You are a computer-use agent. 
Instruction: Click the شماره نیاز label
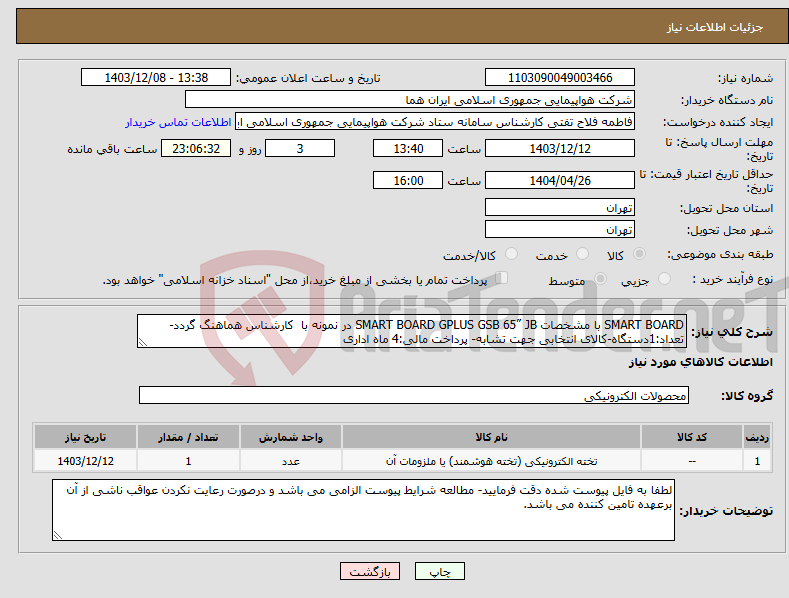tap(745, 79)
